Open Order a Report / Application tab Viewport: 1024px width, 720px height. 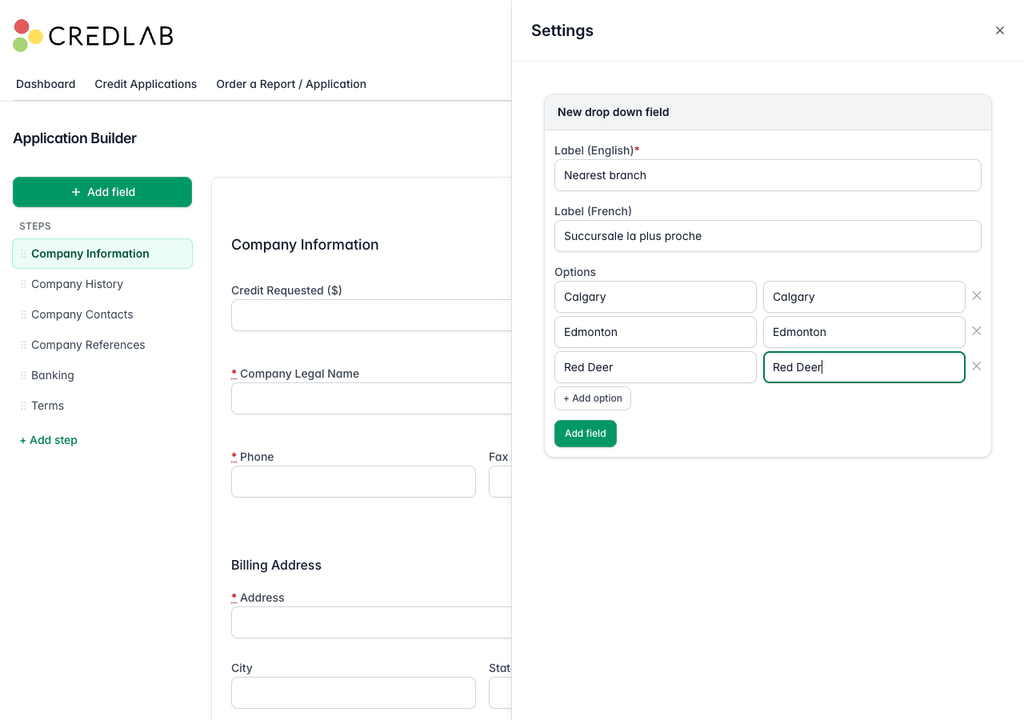point(291,84)
